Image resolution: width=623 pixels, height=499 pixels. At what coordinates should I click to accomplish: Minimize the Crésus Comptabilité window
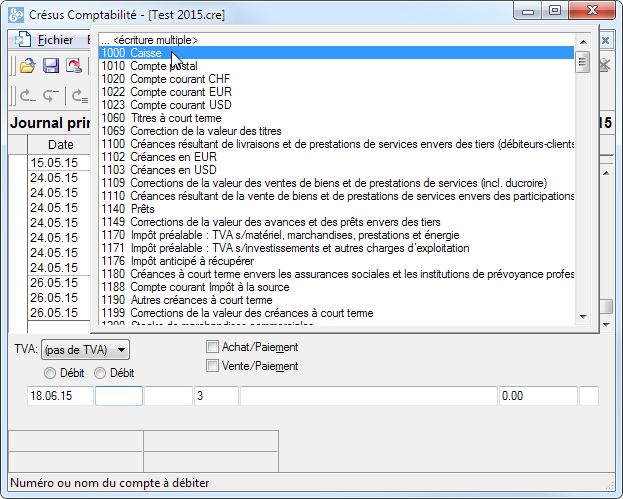(528, 11)
